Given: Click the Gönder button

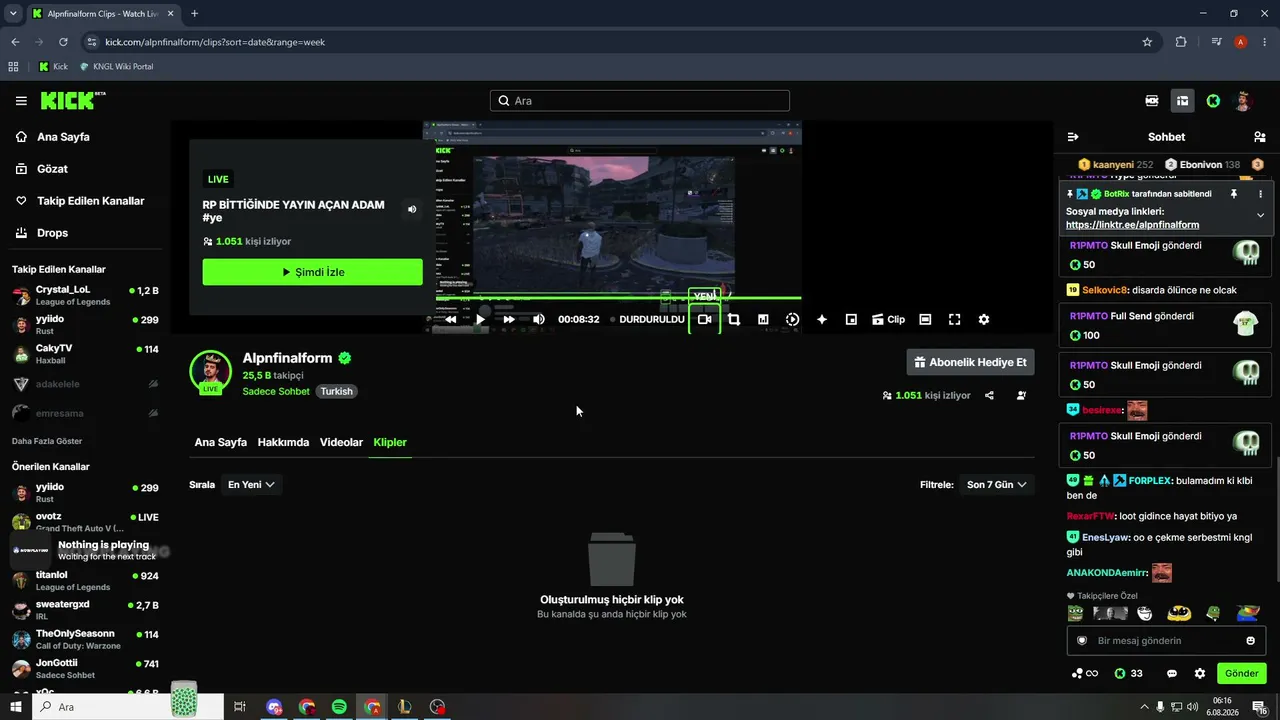Looking at the screenshot, I should (x=1242, y=673).
